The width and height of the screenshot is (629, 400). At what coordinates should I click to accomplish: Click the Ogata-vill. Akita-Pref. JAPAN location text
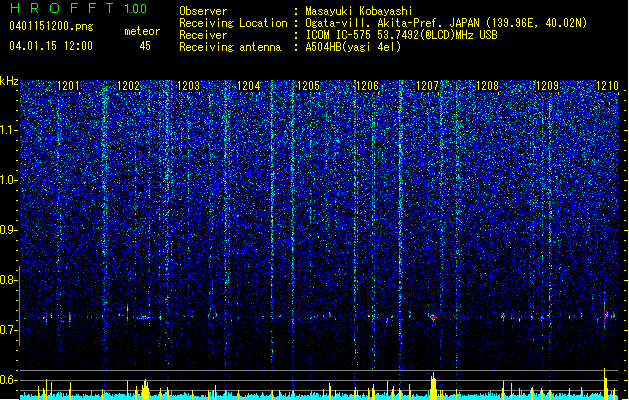pyautogui.click(x=446, y=23)
